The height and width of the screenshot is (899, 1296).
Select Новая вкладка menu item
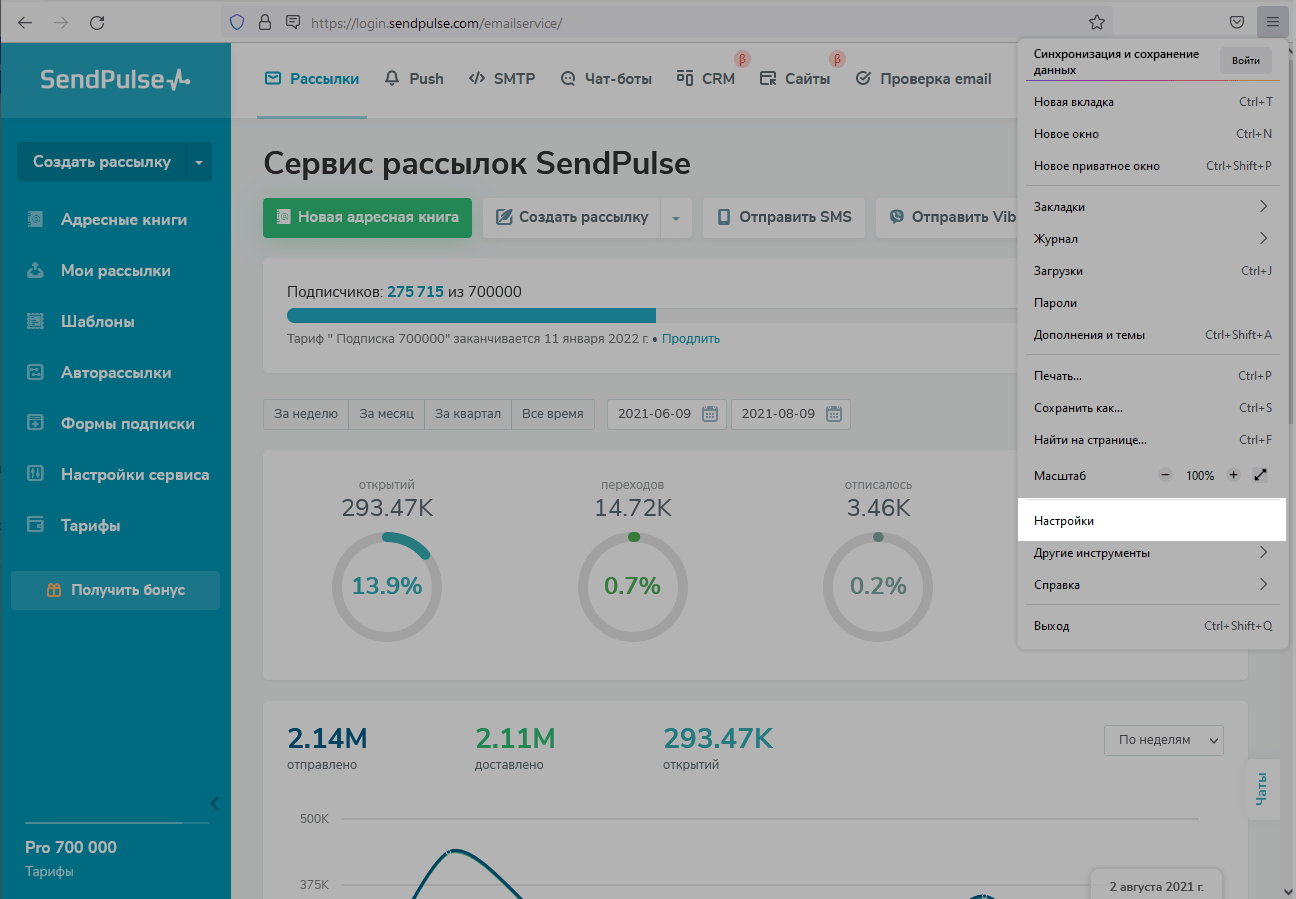point(1152,102)
